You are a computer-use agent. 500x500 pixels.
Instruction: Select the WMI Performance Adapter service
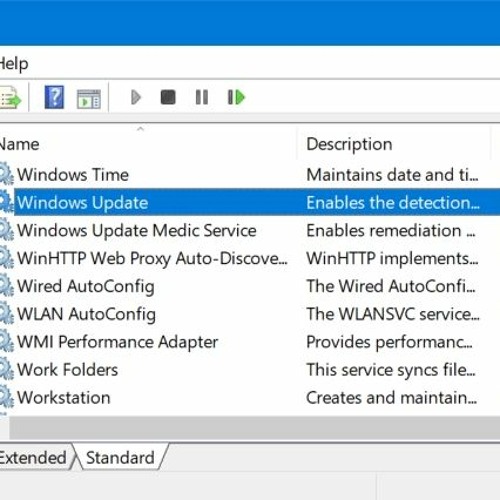tap(117, 342)
